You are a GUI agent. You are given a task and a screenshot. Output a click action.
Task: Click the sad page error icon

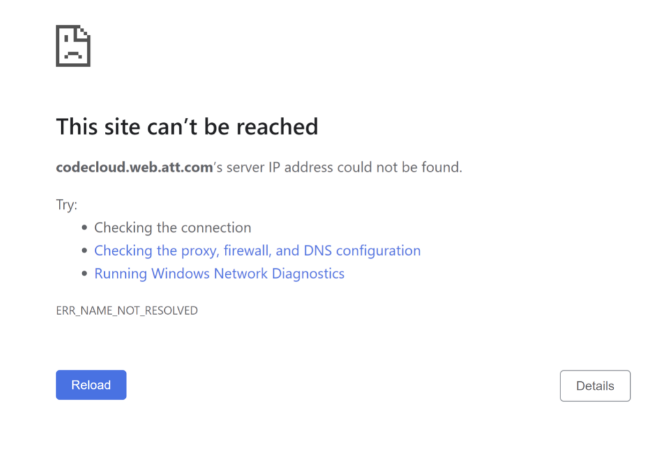[x=73, y=46]
